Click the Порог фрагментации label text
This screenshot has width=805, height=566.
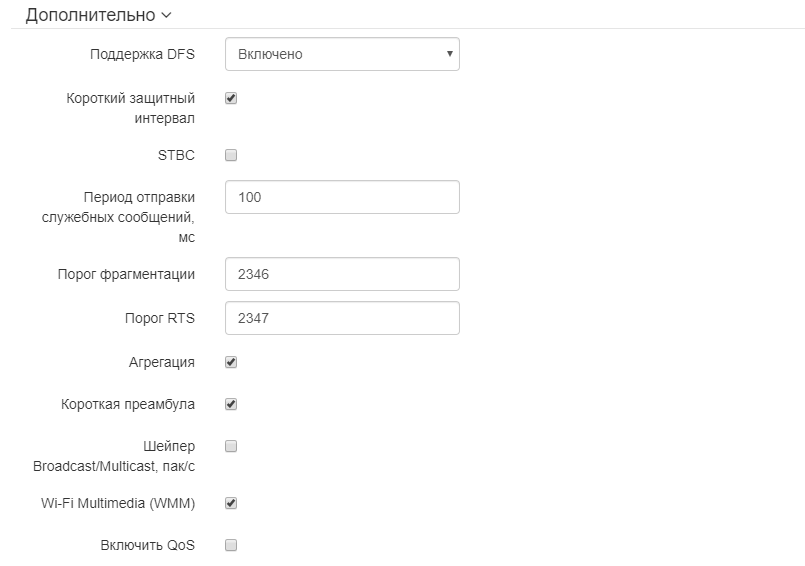(x=126, y=274)
